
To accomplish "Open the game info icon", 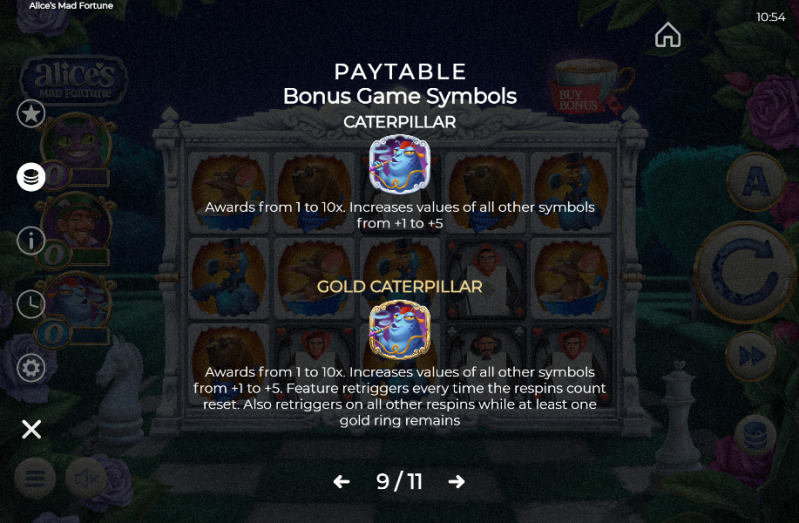I will coord(31,241).
